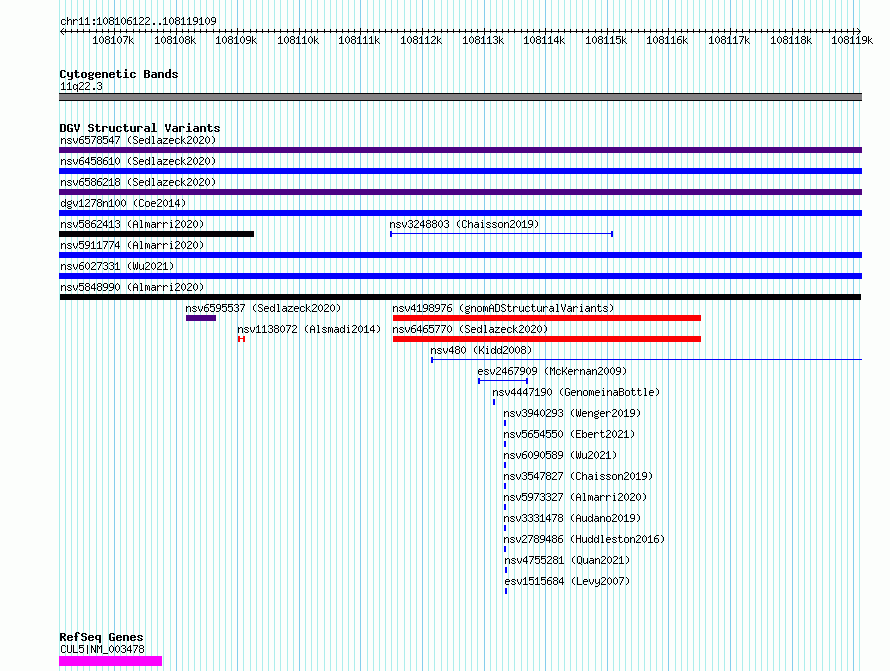Click the Cytogenetic Bands track heading

[119, 74]
